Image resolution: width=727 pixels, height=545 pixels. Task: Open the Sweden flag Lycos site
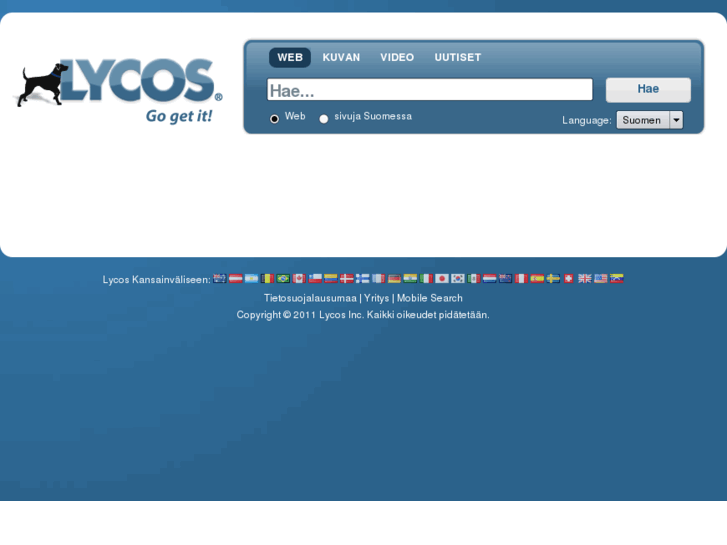(553, 278)
